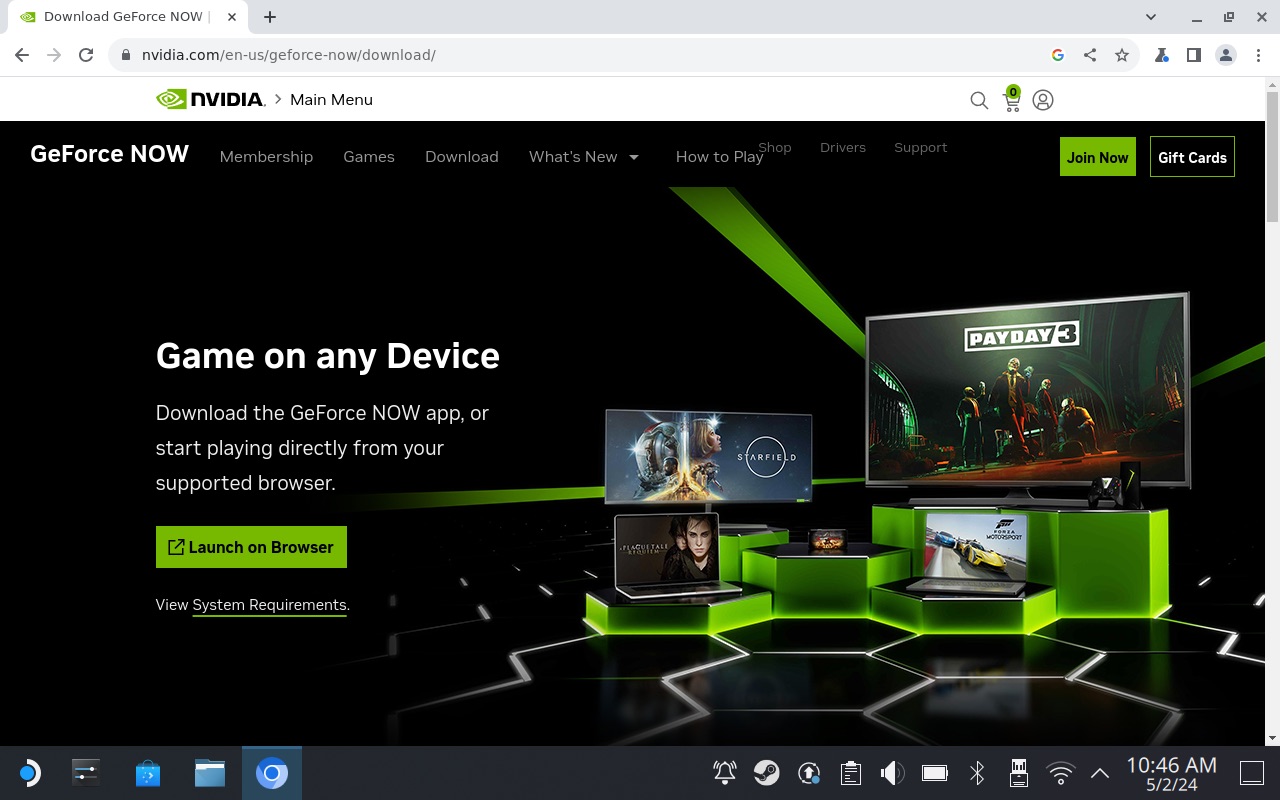Reload the current page
Image resolution: width=1280 pixels, height=800 pixels.
tap(86, 55)
